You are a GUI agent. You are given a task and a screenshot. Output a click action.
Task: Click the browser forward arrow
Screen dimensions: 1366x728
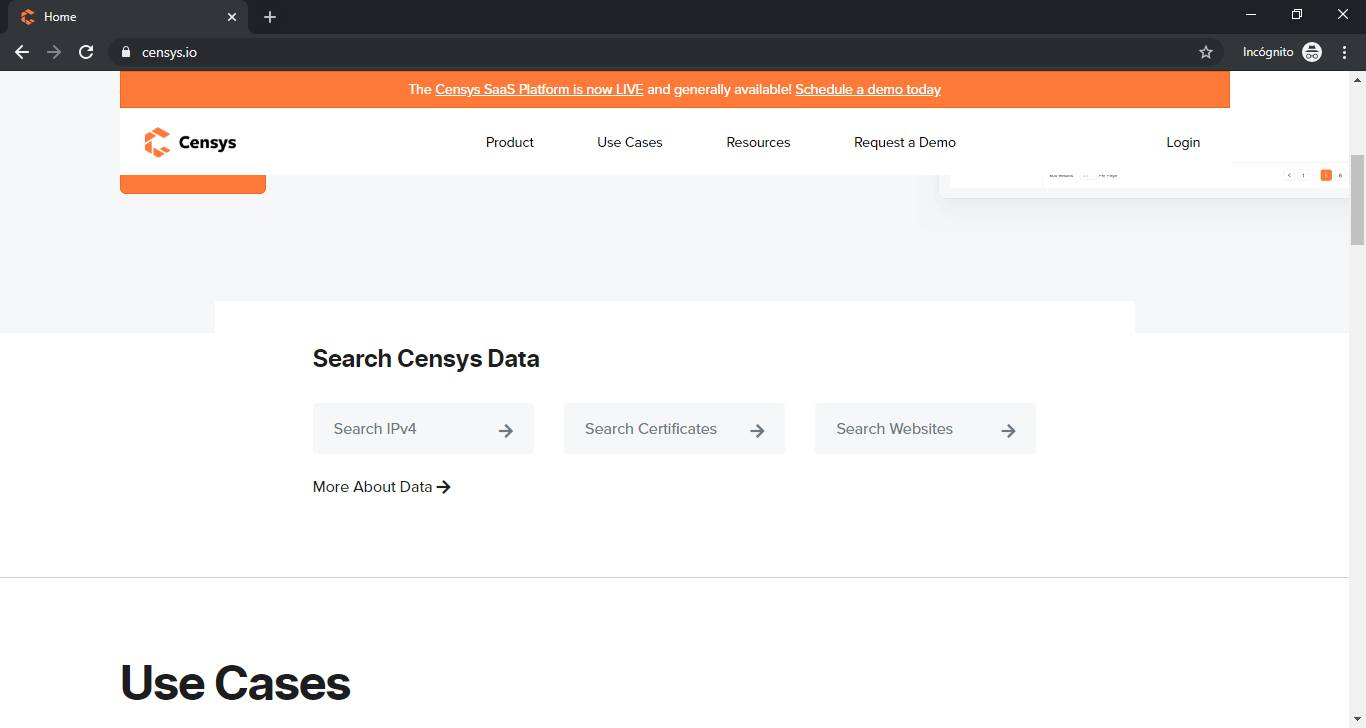coord(54,52)
